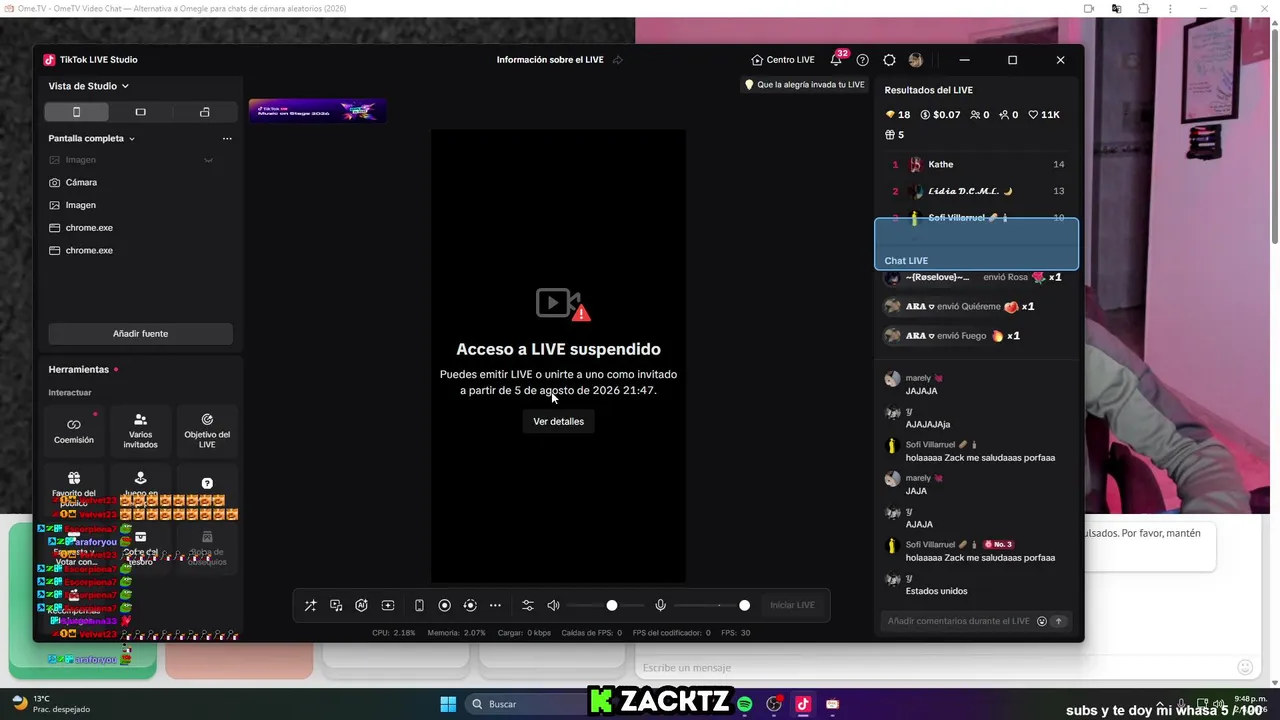The width and height of the screenshot is (1280, 720).
Task: Adjust the speaker volume slider
Action: coord(606,605)
